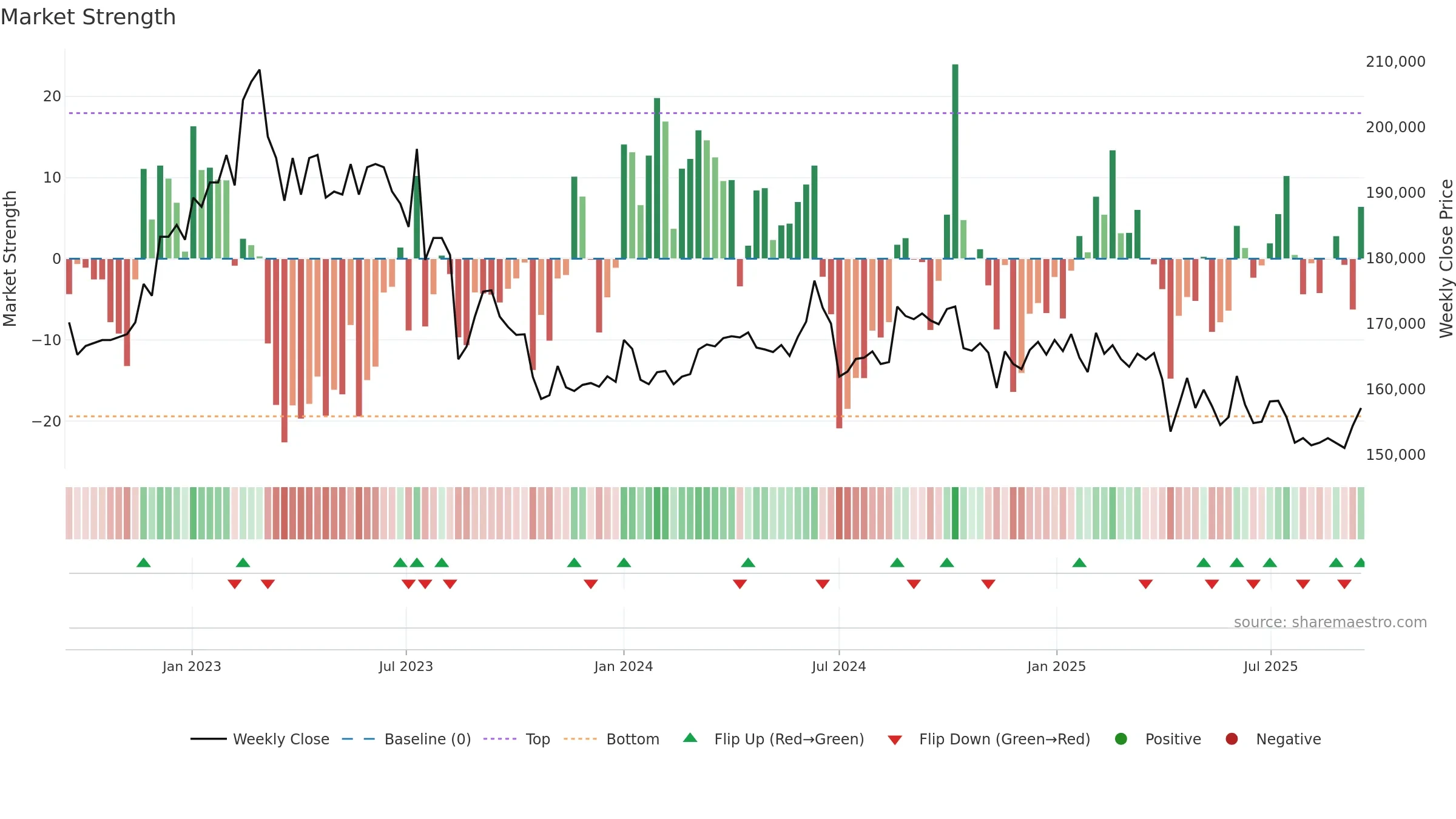Click the −10 strength axis tick label

tap(47, 340)
